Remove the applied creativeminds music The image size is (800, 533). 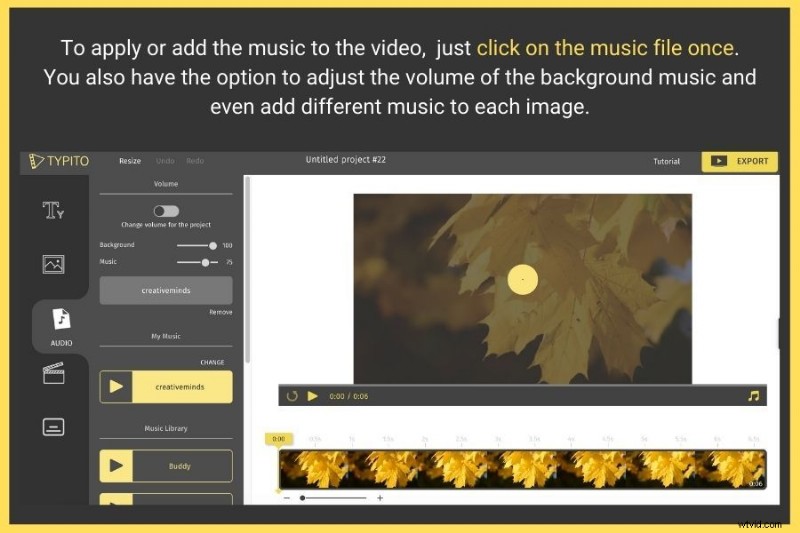pyautogui.click(x=220, y=312)
